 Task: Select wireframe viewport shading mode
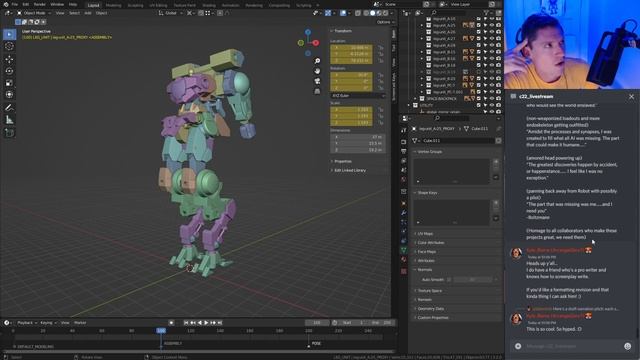[x=366, y=13]
